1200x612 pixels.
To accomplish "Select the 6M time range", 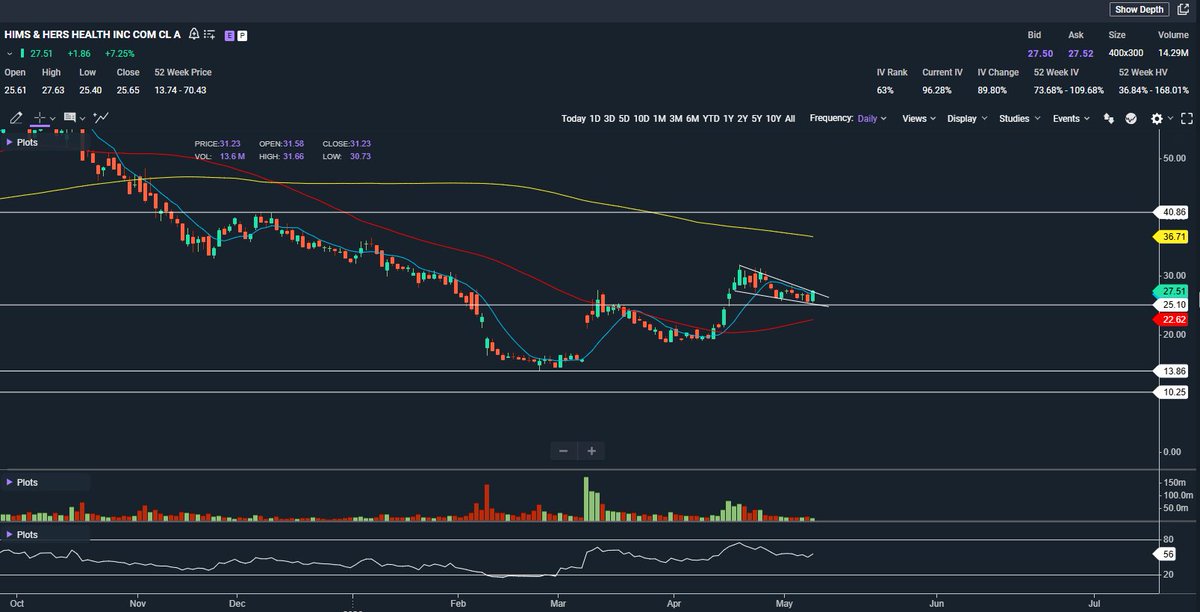I will click(692, 118).
